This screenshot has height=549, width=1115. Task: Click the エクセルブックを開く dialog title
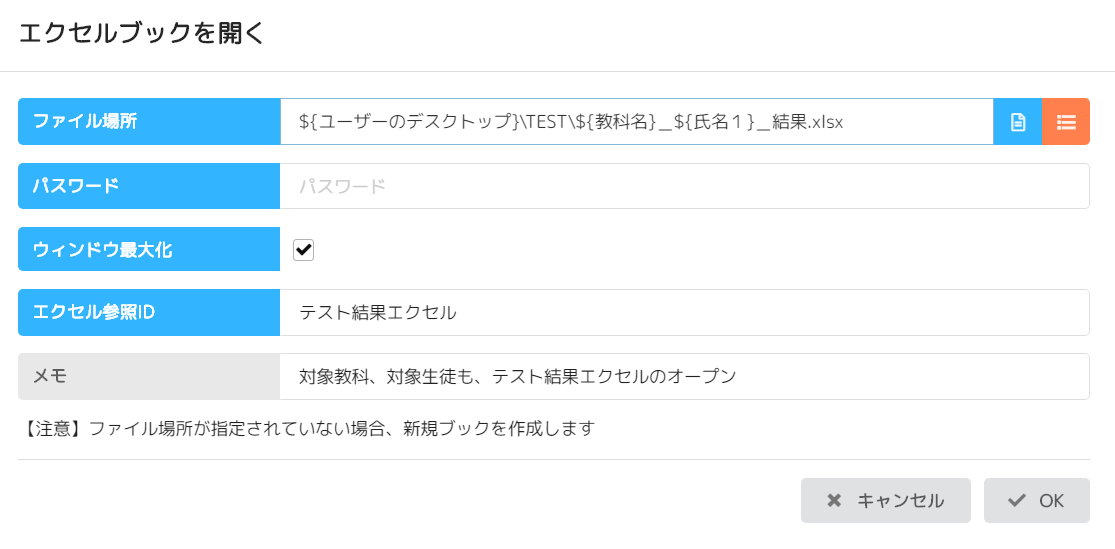(x=142, y=33)
